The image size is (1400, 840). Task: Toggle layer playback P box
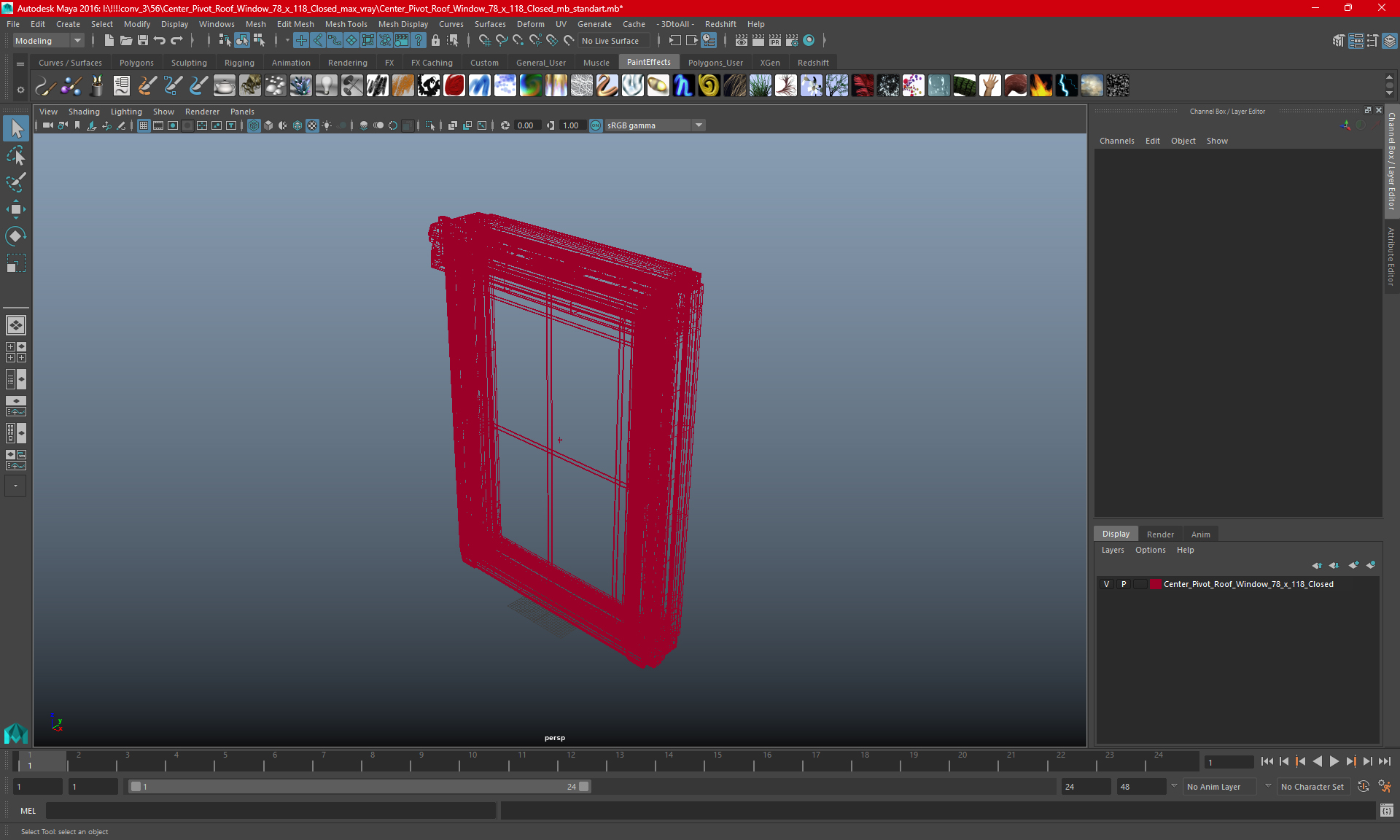click(x=1124, y=584)
